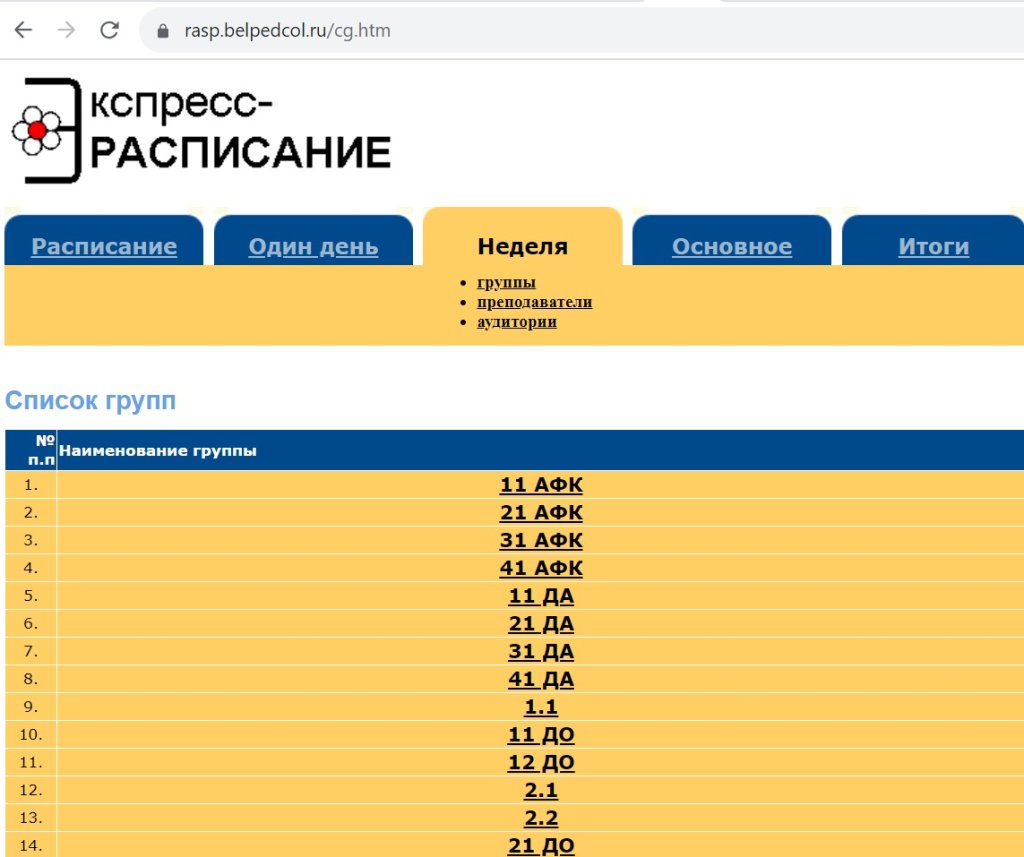The height and width of the screenshot is (857, 1024).
Task: Select the Неделя tab
Action: 522,246
